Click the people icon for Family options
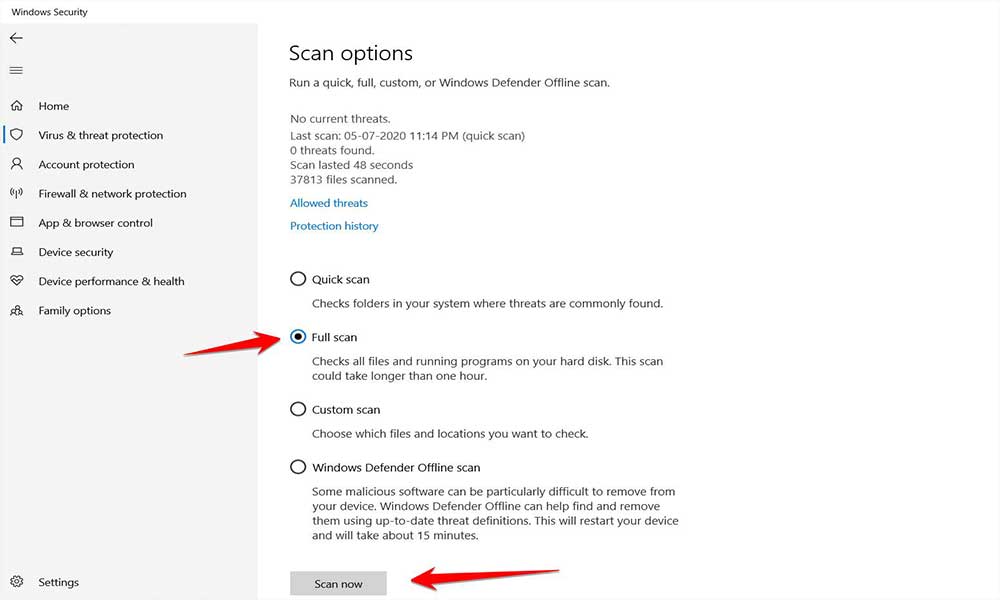The image size is (1000, 600). point(17,311)
